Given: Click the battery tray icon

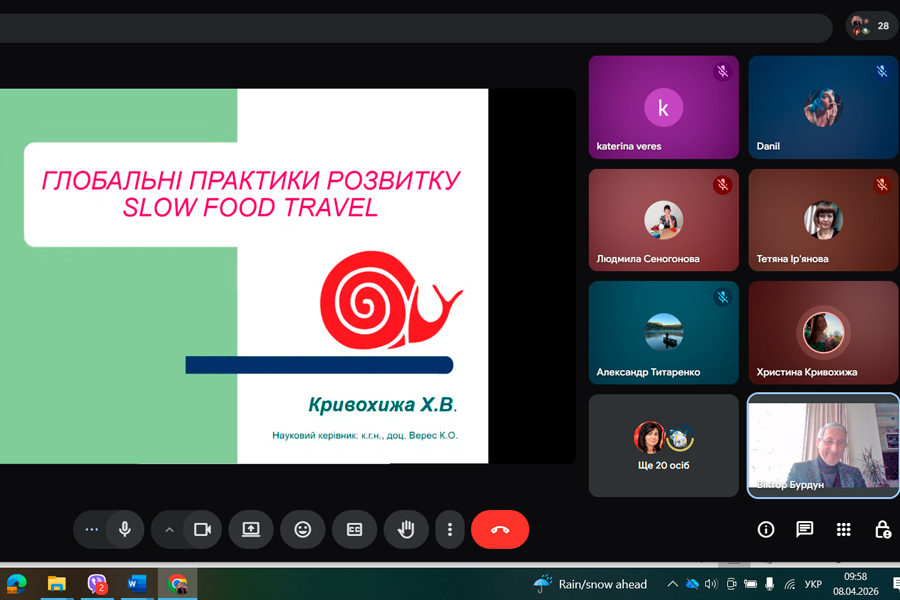Looking at the screenshot, I should click(x=750, y=584).
